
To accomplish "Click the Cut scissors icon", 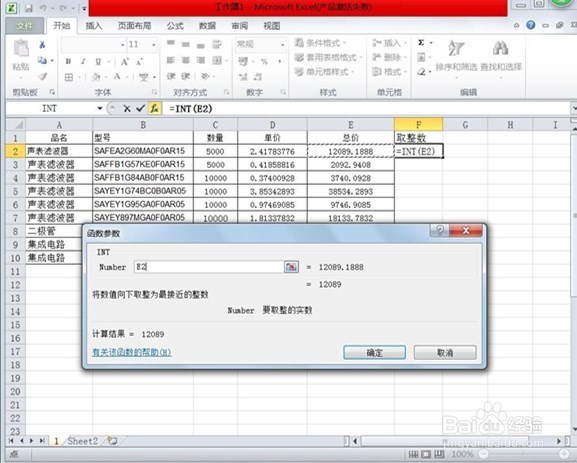I will pos(42,45).
